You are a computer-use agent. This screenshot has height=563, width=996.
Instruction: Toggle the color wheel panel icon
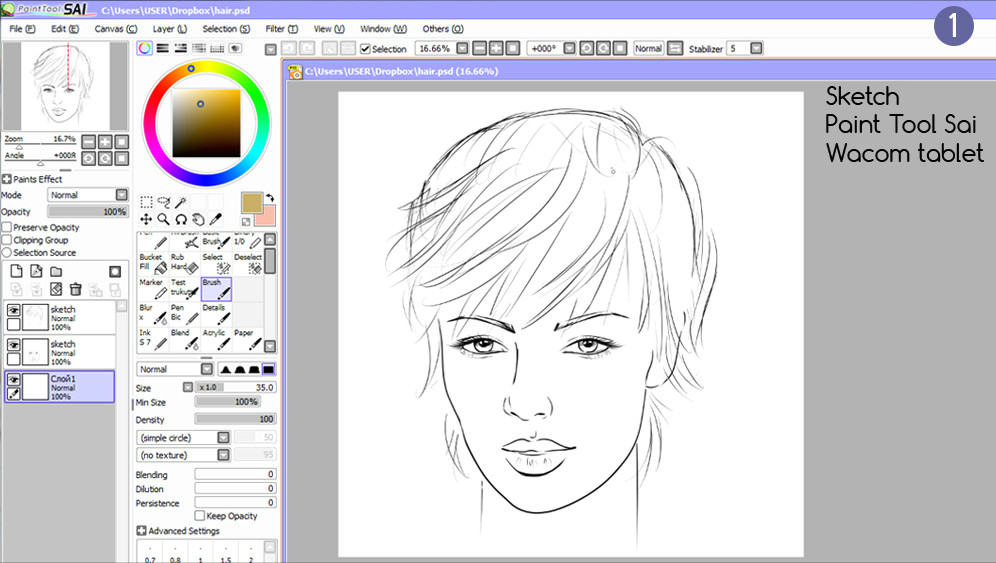pos(145,48)
